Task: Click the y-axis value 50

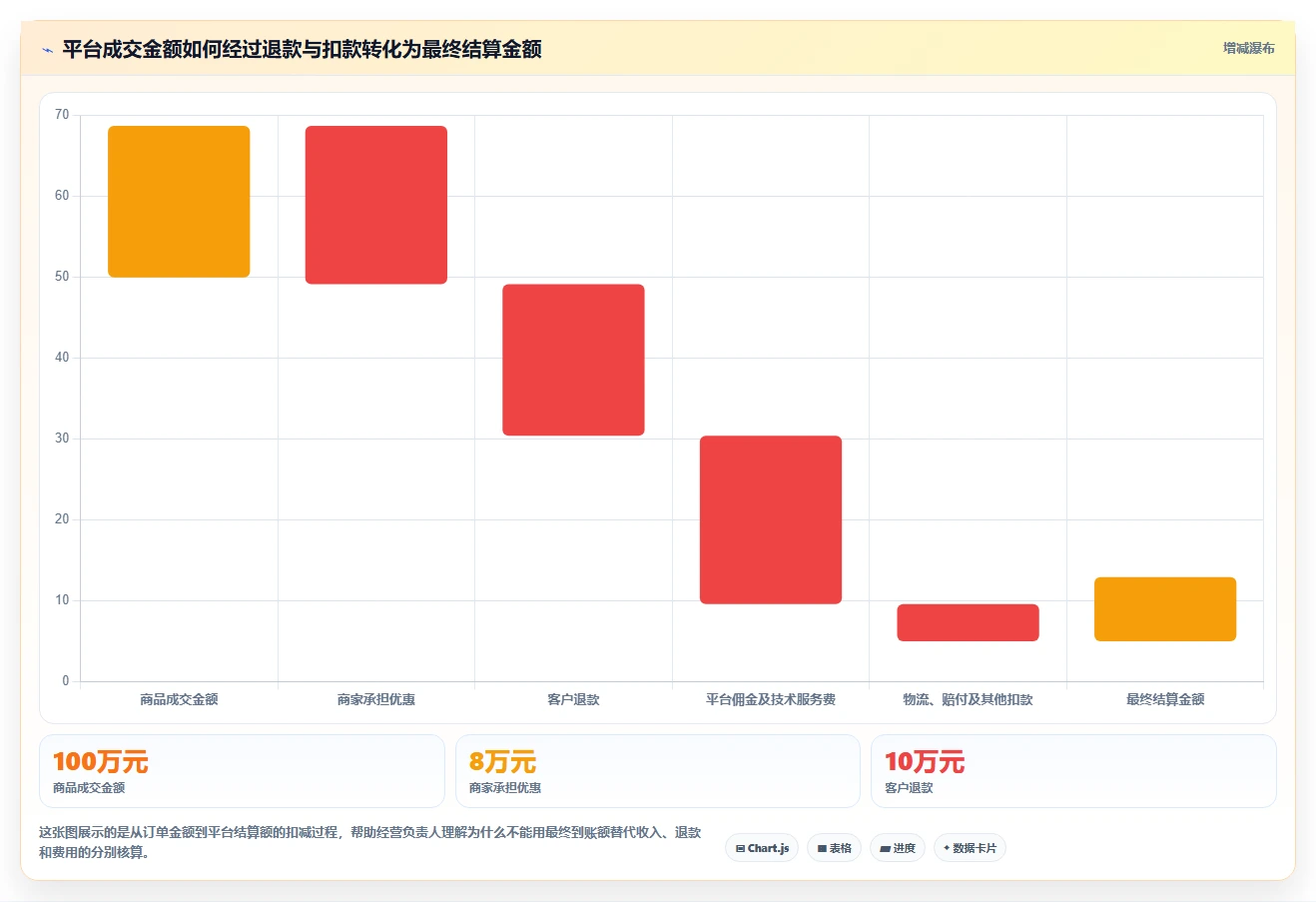Action: [x=62, y=277]
